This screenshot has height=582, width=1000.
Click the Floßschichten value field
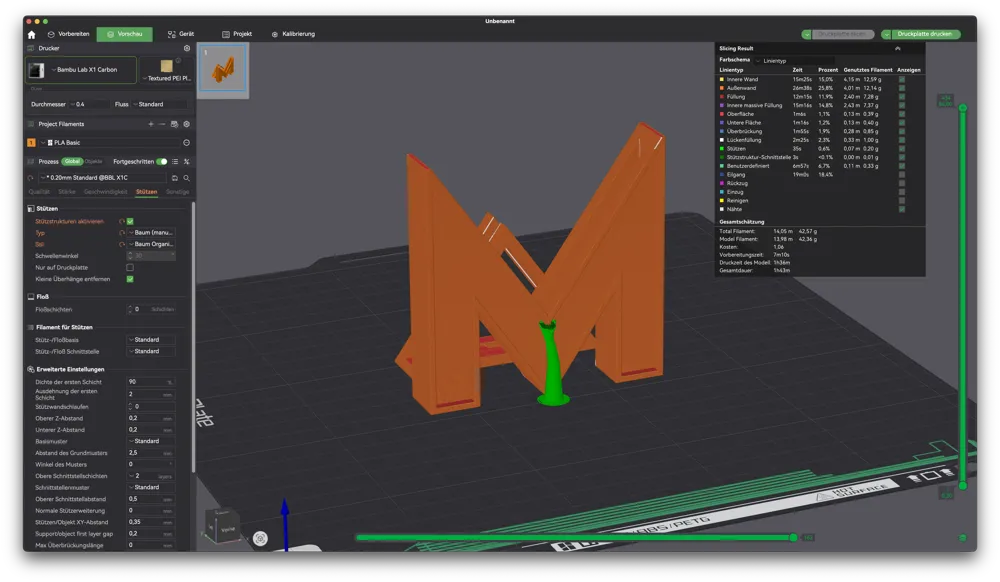[x=152, y=309]
